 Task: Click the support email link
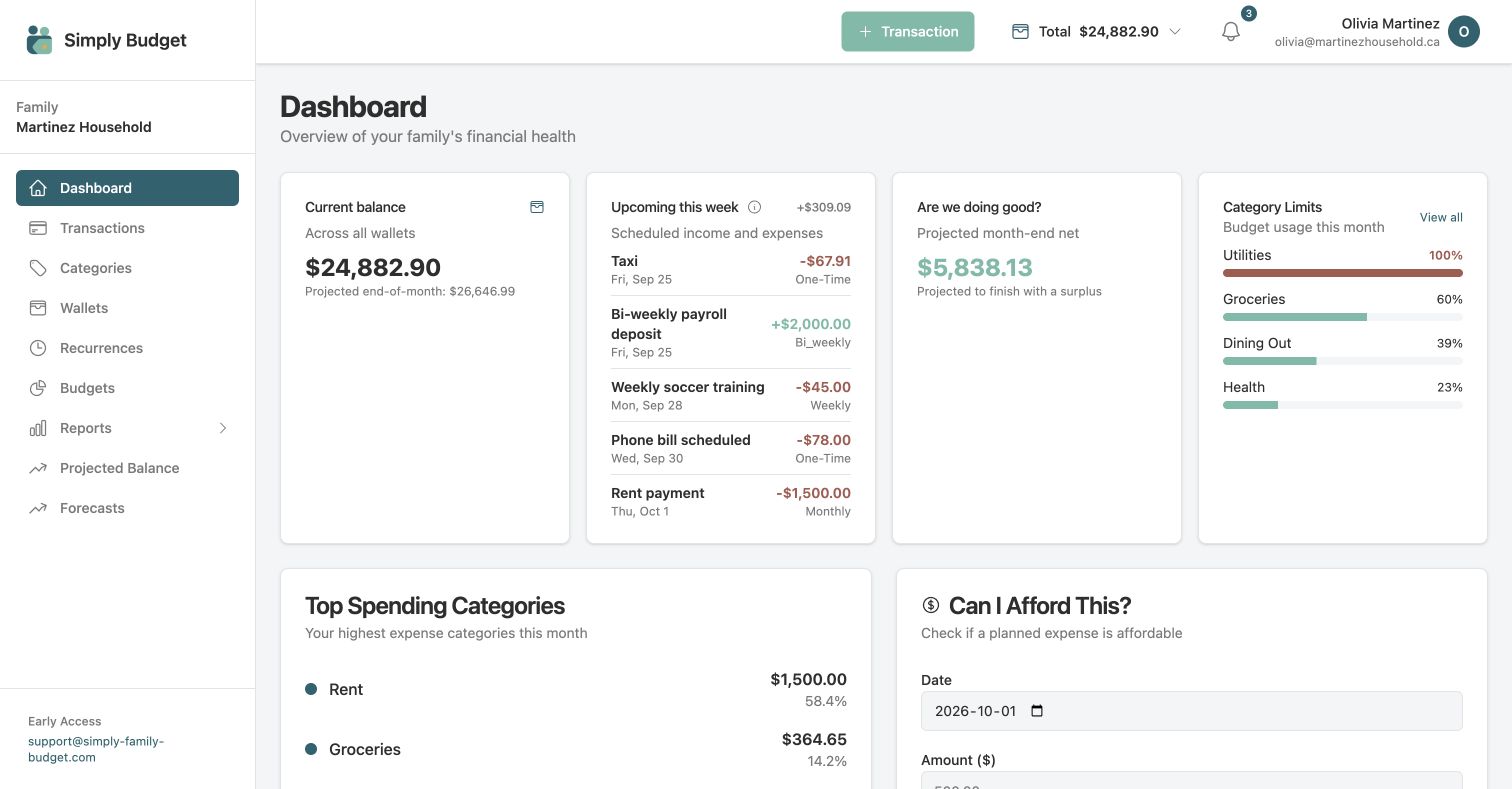[x=96, y=749]
